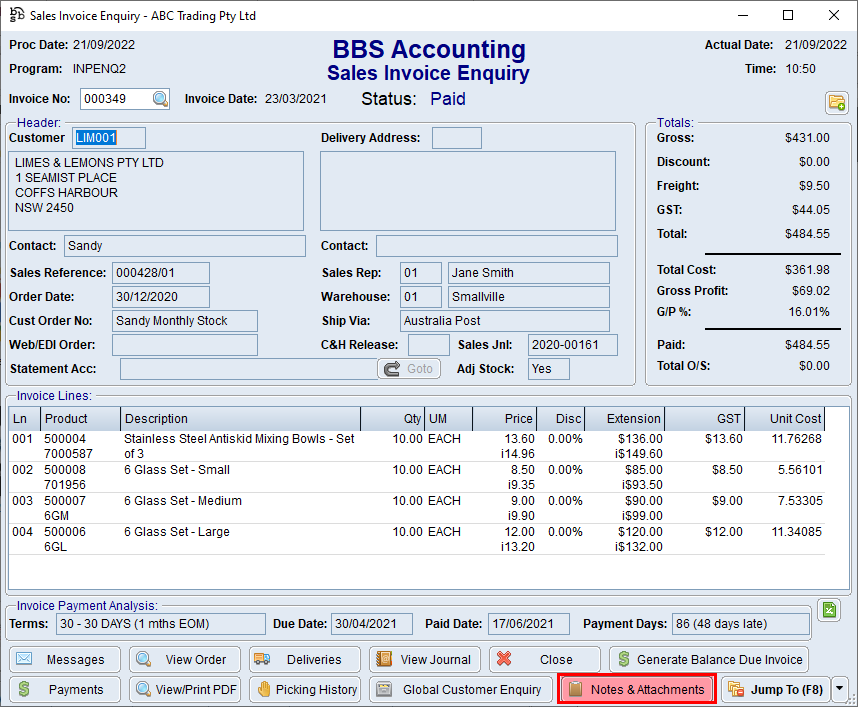Image resolution: width=858 pixels, height=707 pixels.
Task: Export invoice data using the Excel icon
Action: (x=829, y=610)
